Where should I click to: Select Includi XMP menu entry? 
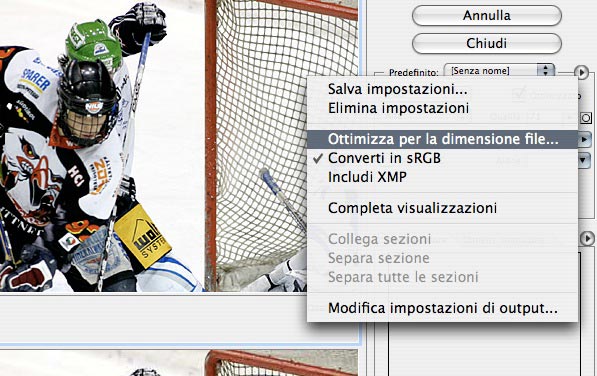click(442, 177)
